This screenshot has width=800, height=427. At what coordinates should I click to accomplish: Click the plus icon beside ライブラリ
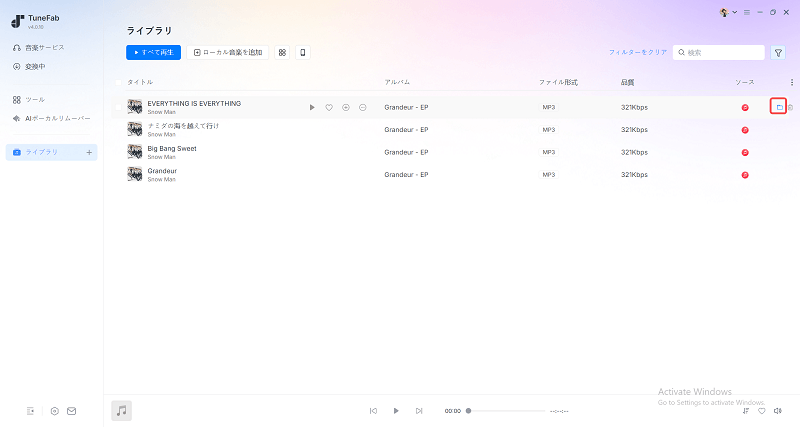coord(89,152)
